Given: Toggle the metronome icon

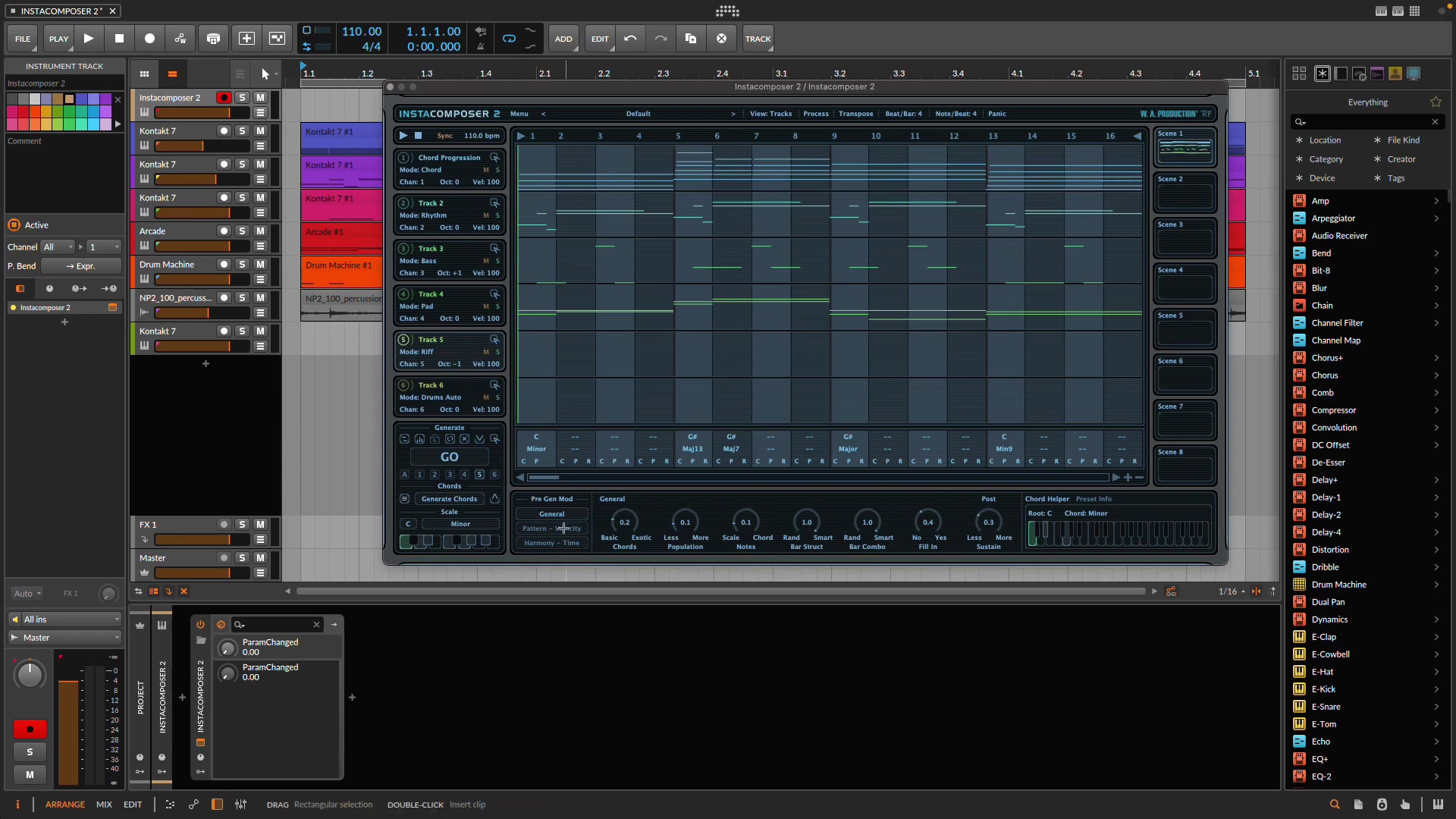Looking at the screenshot, I should click(x=480, y=46).
